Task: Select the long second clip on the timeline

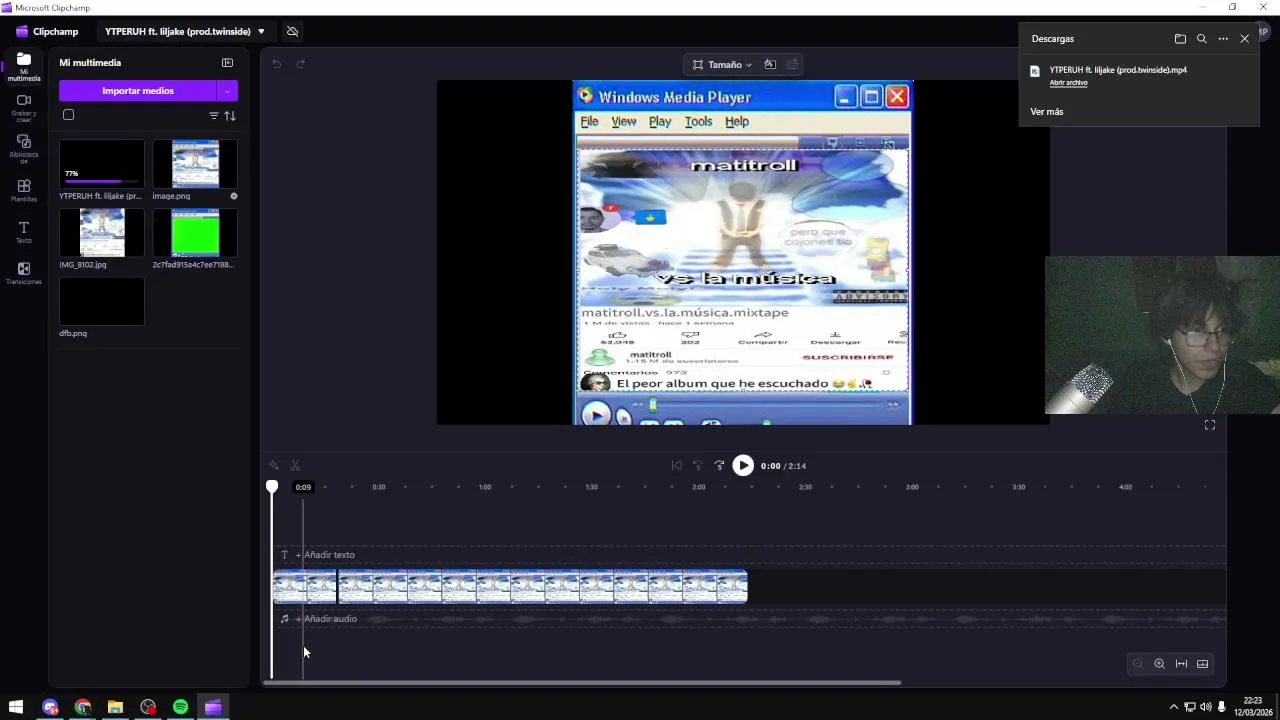Action: (543, 587)
